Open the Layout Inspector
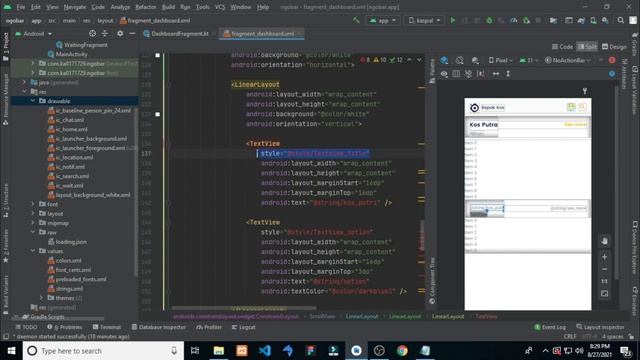The image size is (640, 360). [x=600, y=327]
